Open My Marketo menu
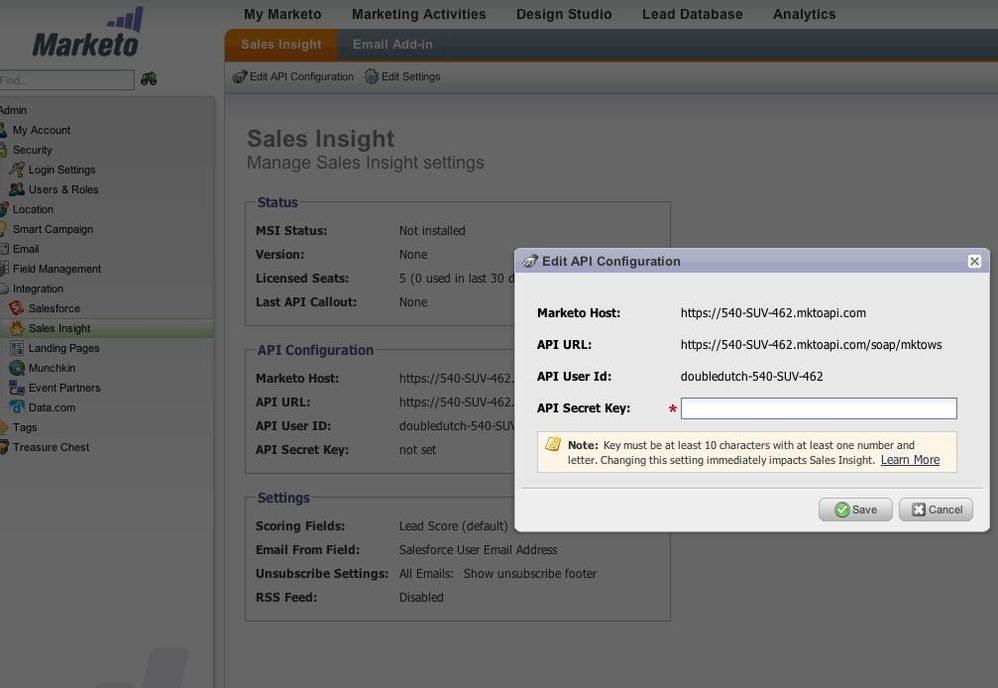 click(x=283, y=14)
